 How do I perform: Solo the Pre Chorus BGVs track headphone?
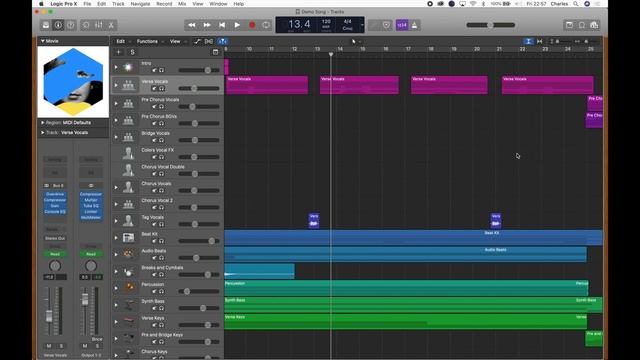click(x=161, y=123)
